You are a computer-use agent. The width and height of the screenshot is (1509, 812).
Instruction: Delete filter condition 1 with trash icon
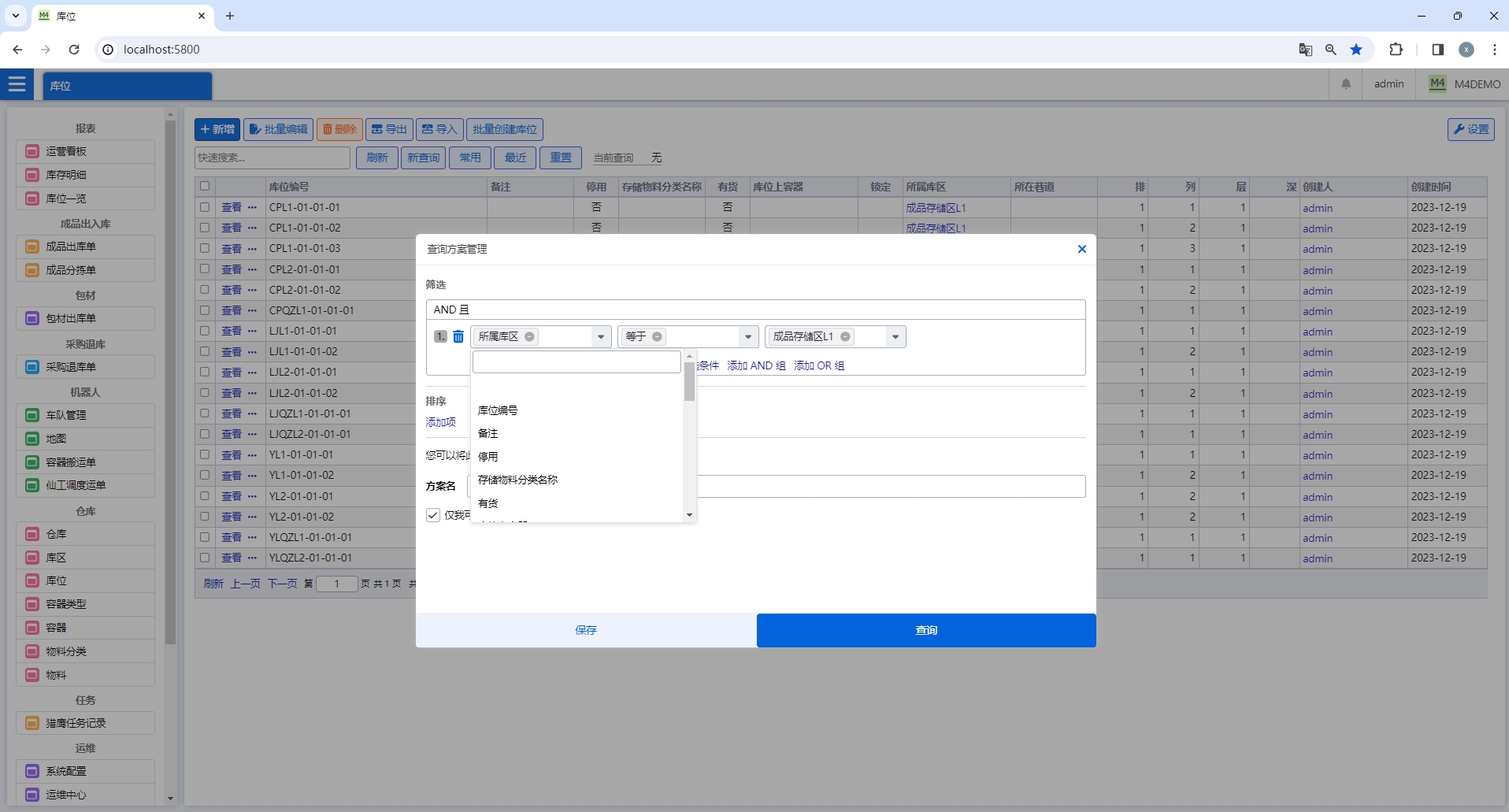tap(458, 337)
